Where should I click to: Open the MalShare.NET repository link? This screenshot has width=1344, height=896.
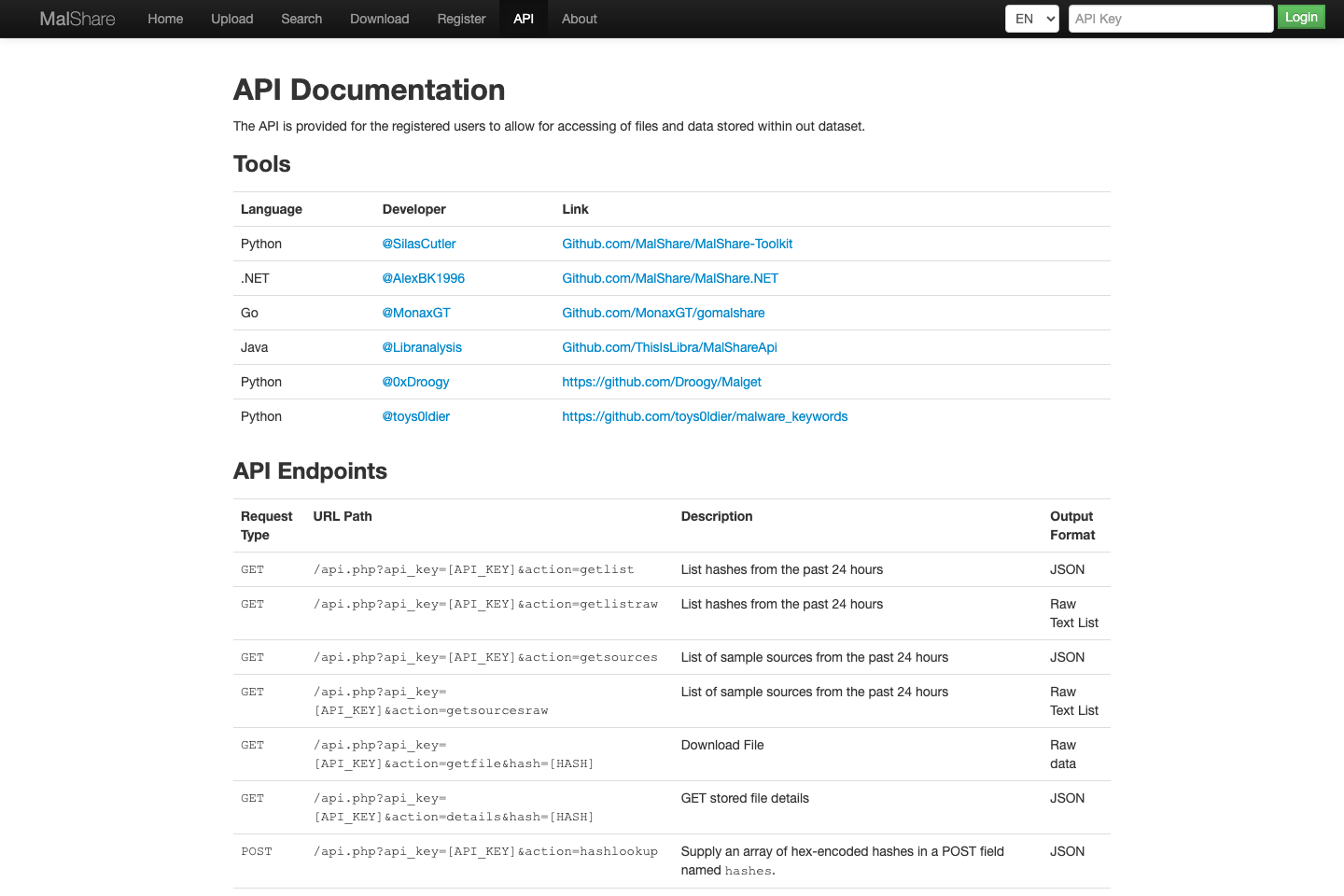(670, 277)
